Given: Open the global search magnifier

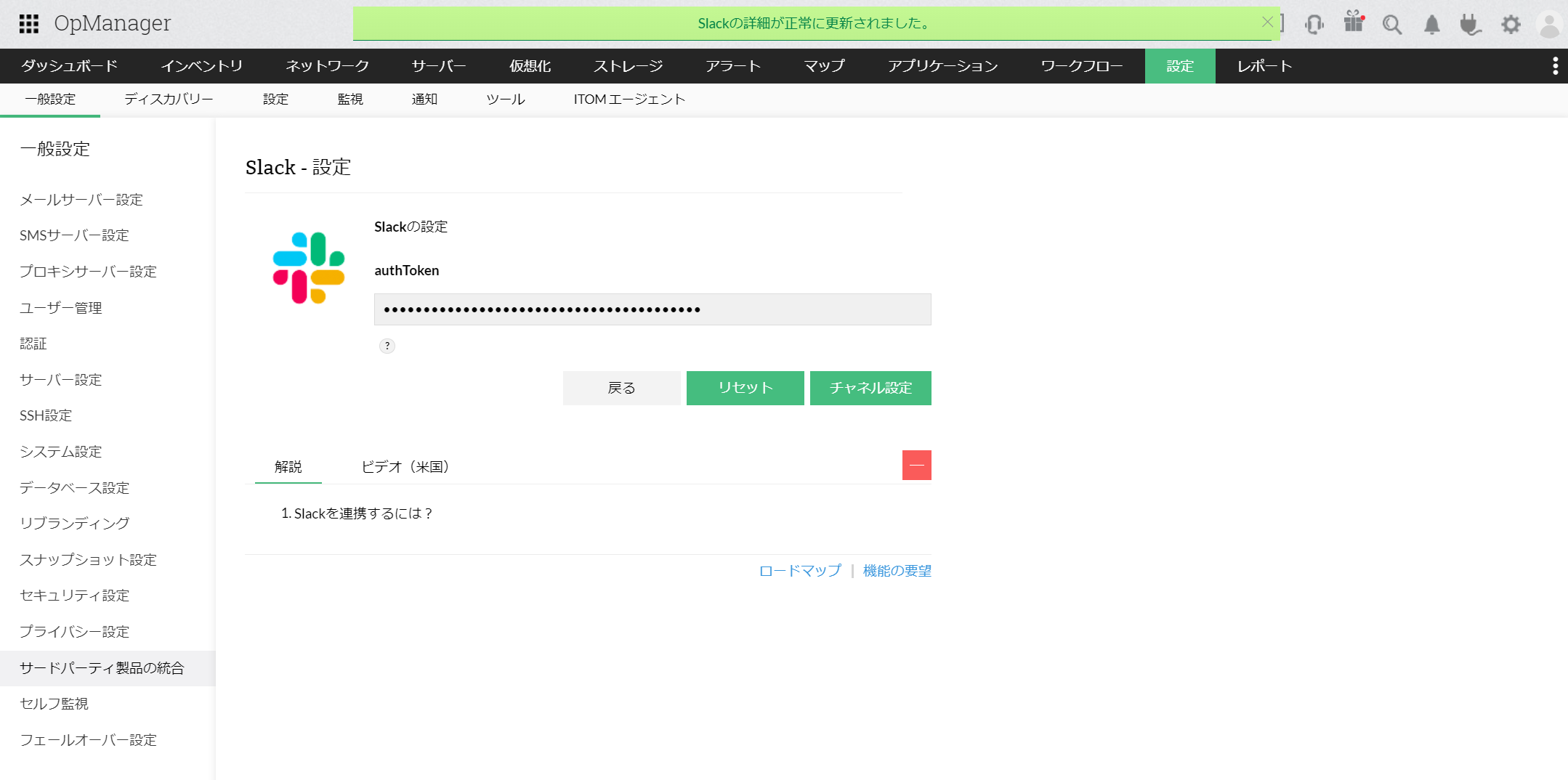Looking at the screenshot, I should pyautogui.click(x=1392, y=24).
